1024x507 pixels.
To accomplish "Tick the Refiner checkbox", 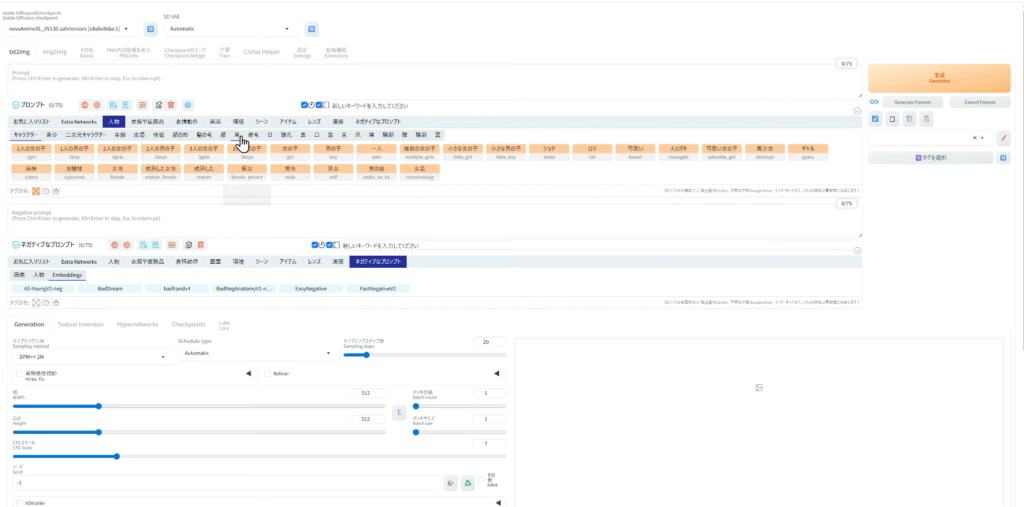I will pos(267,374).
